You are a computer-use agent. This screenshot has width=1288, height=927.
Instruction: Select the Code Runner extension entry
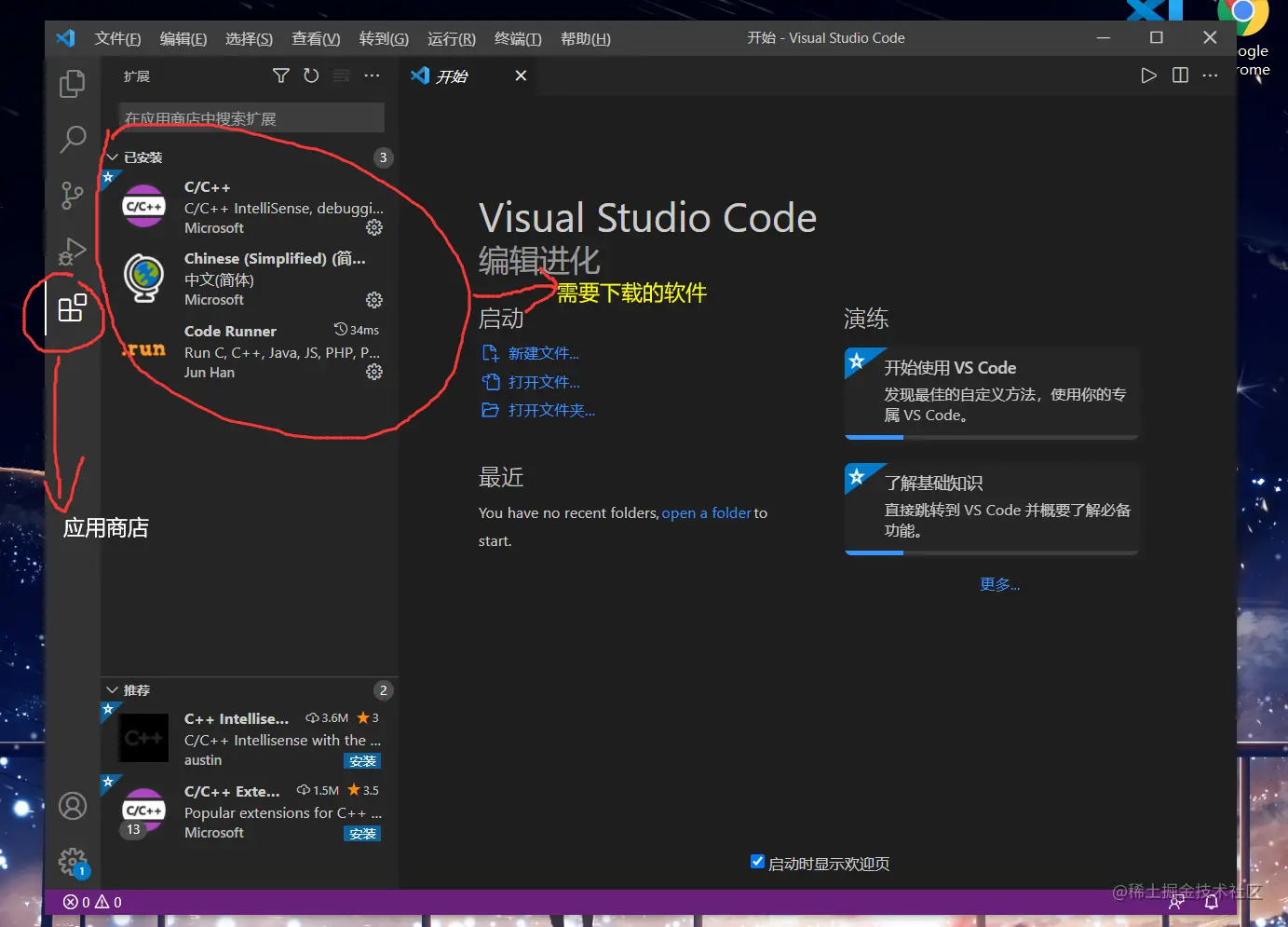click(250, 351)
